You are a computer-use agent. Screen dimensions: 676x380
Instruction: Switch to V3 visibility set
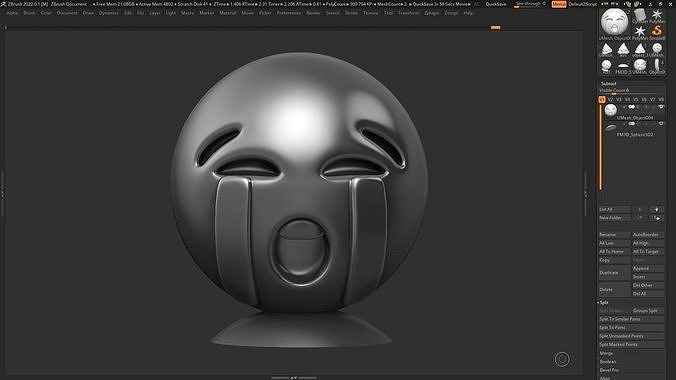619,100
